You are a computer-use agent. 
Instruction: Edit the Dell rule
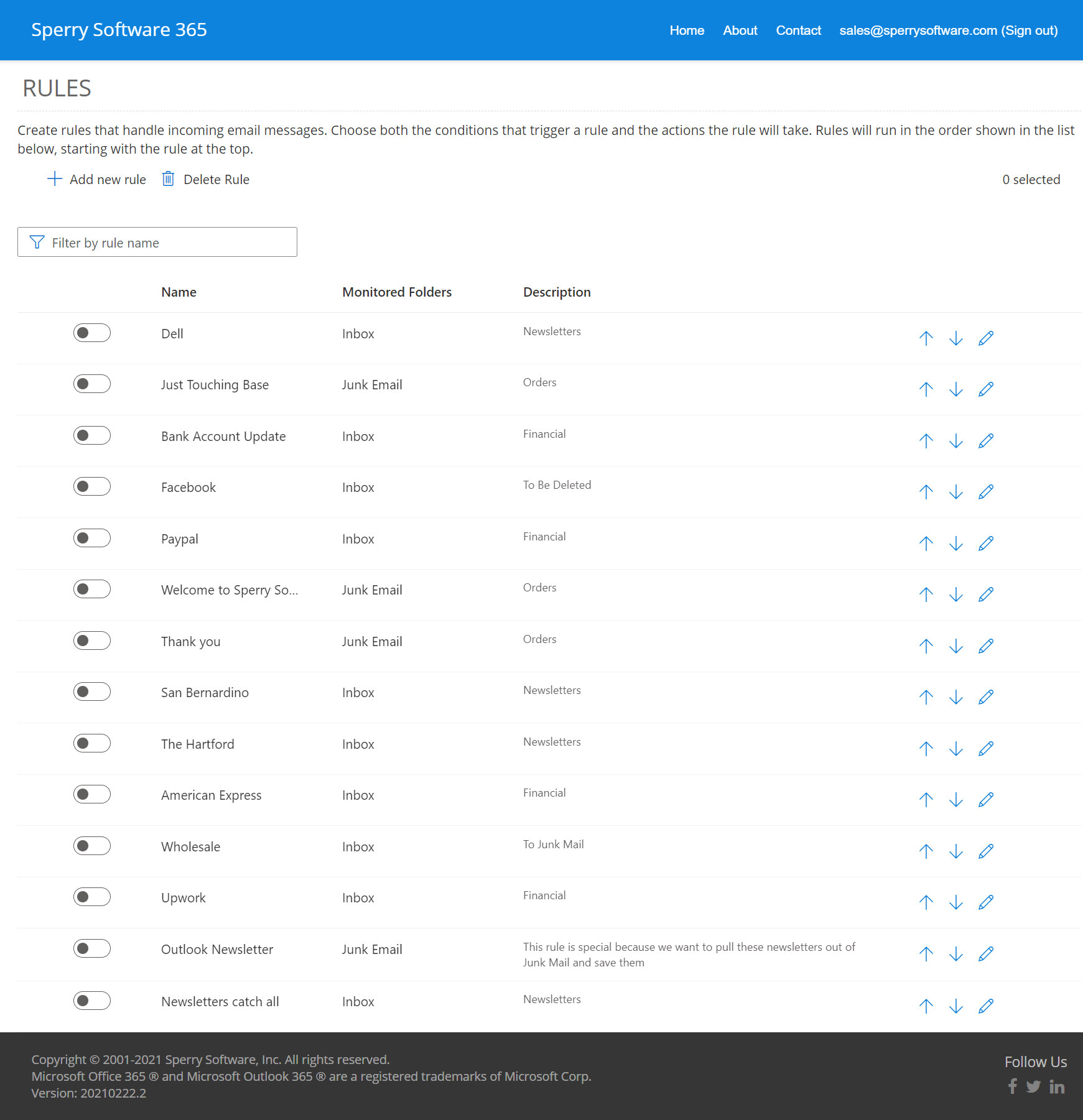985,338
